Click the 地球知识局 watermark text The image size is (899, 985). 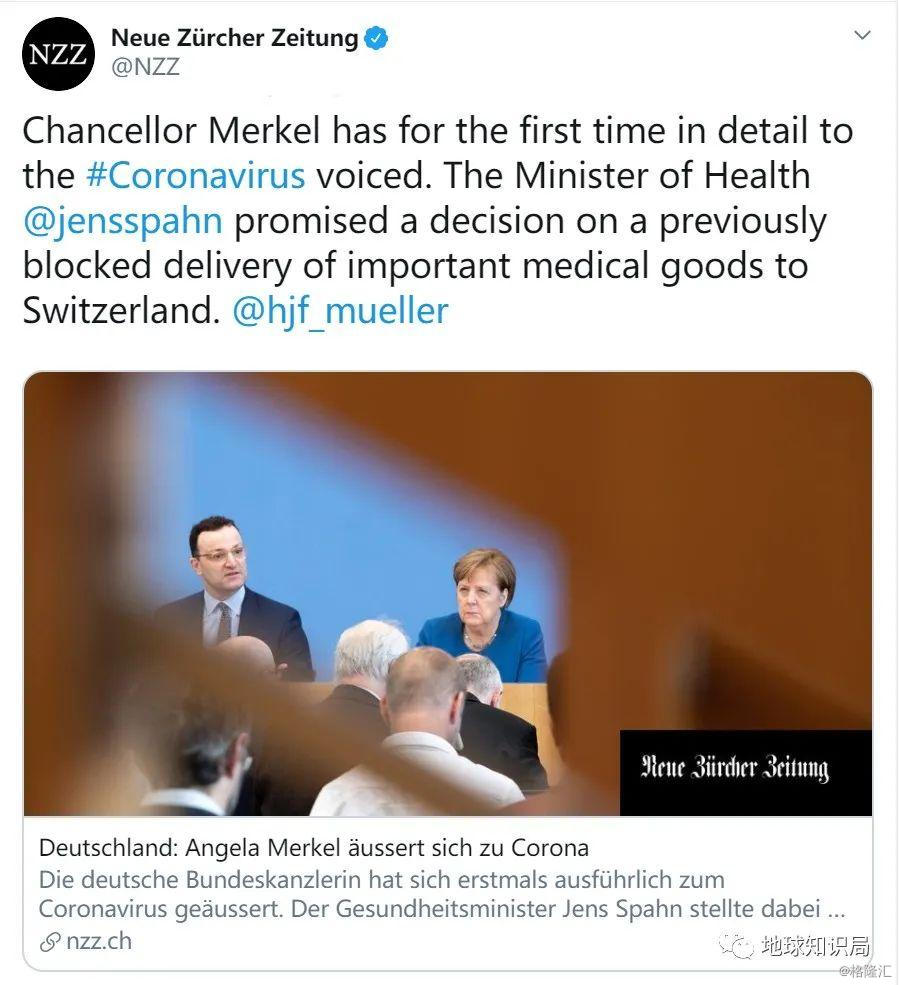[x=815, y=945]
